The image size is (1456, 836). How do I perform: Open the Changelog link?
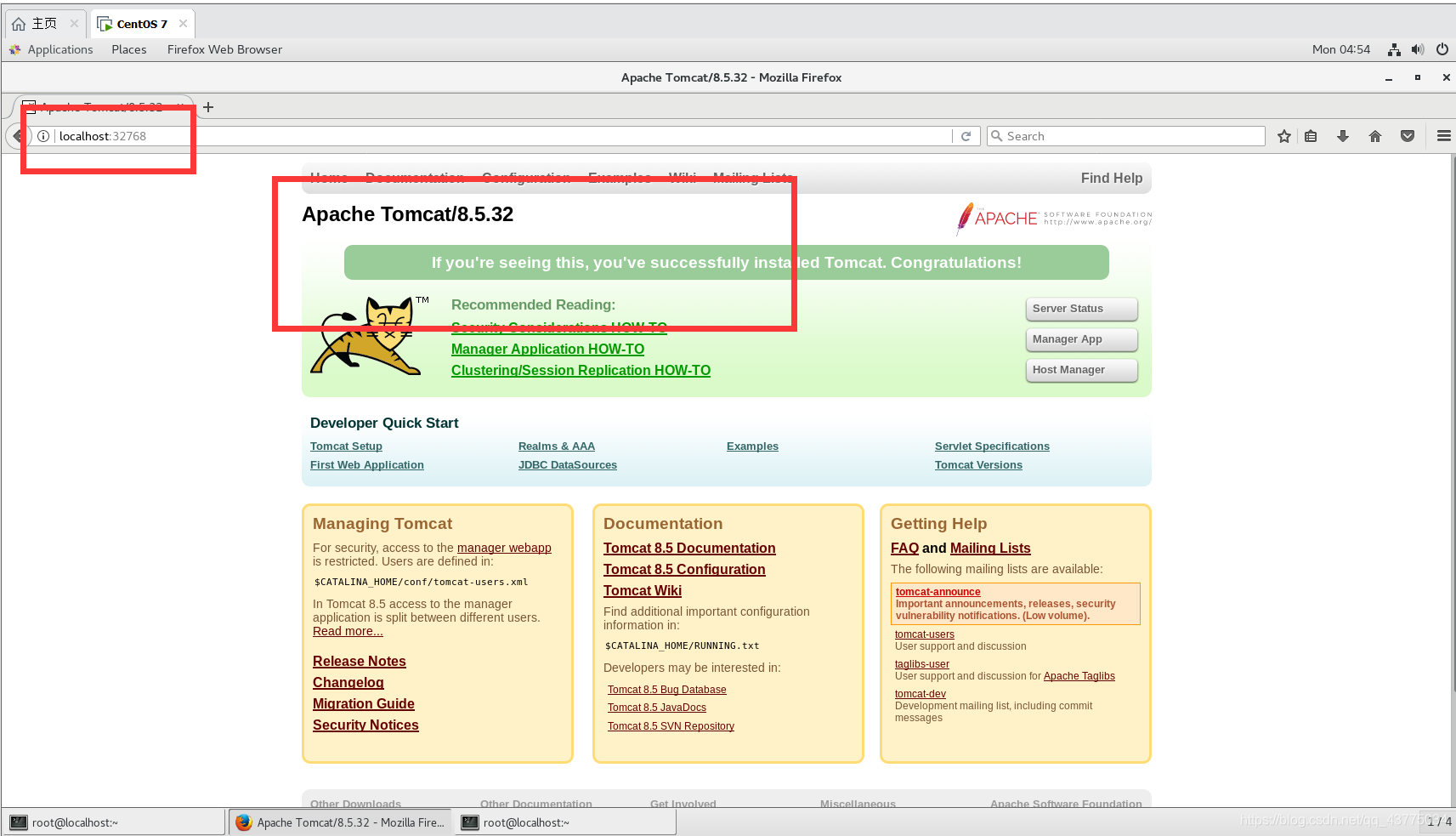point(348,683)
